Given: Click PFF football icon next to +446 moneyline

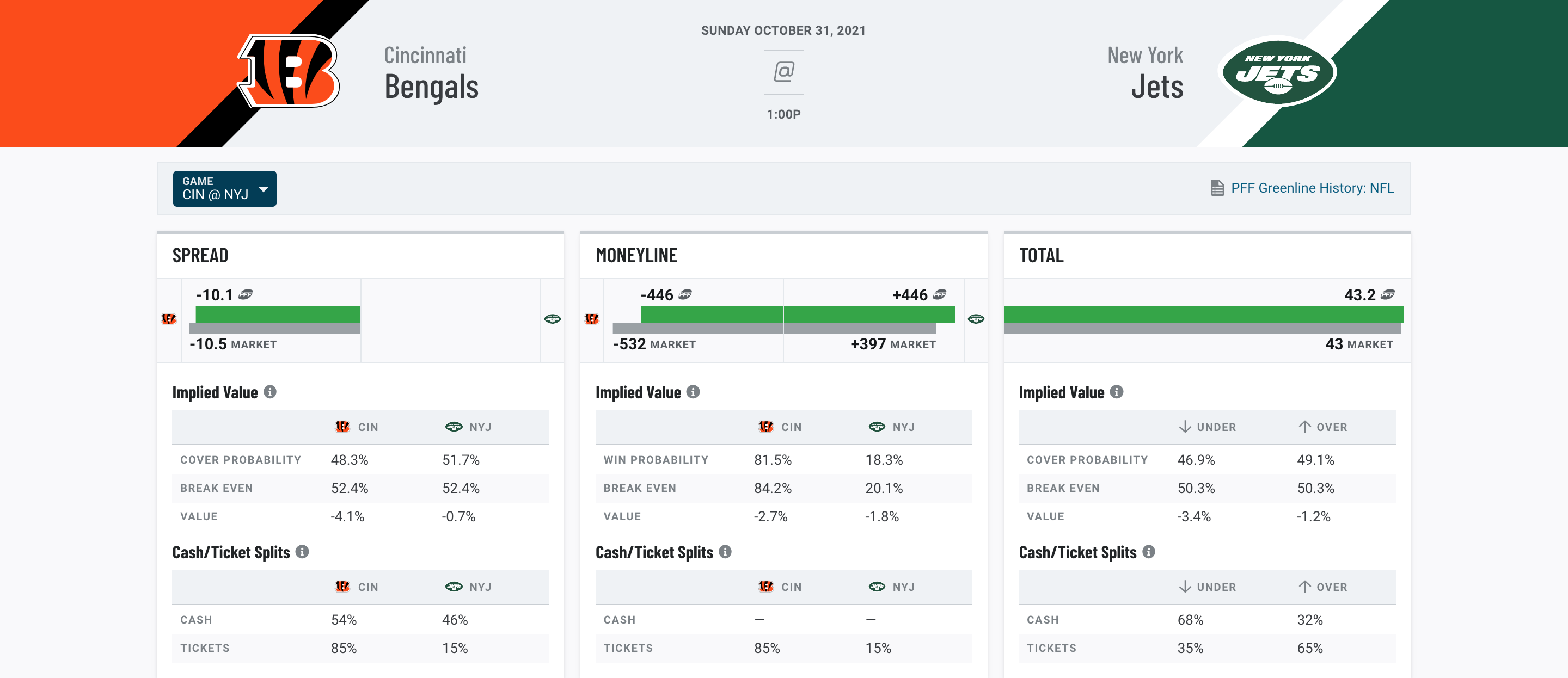Looking at the screenshot, I should pos(940,295).
